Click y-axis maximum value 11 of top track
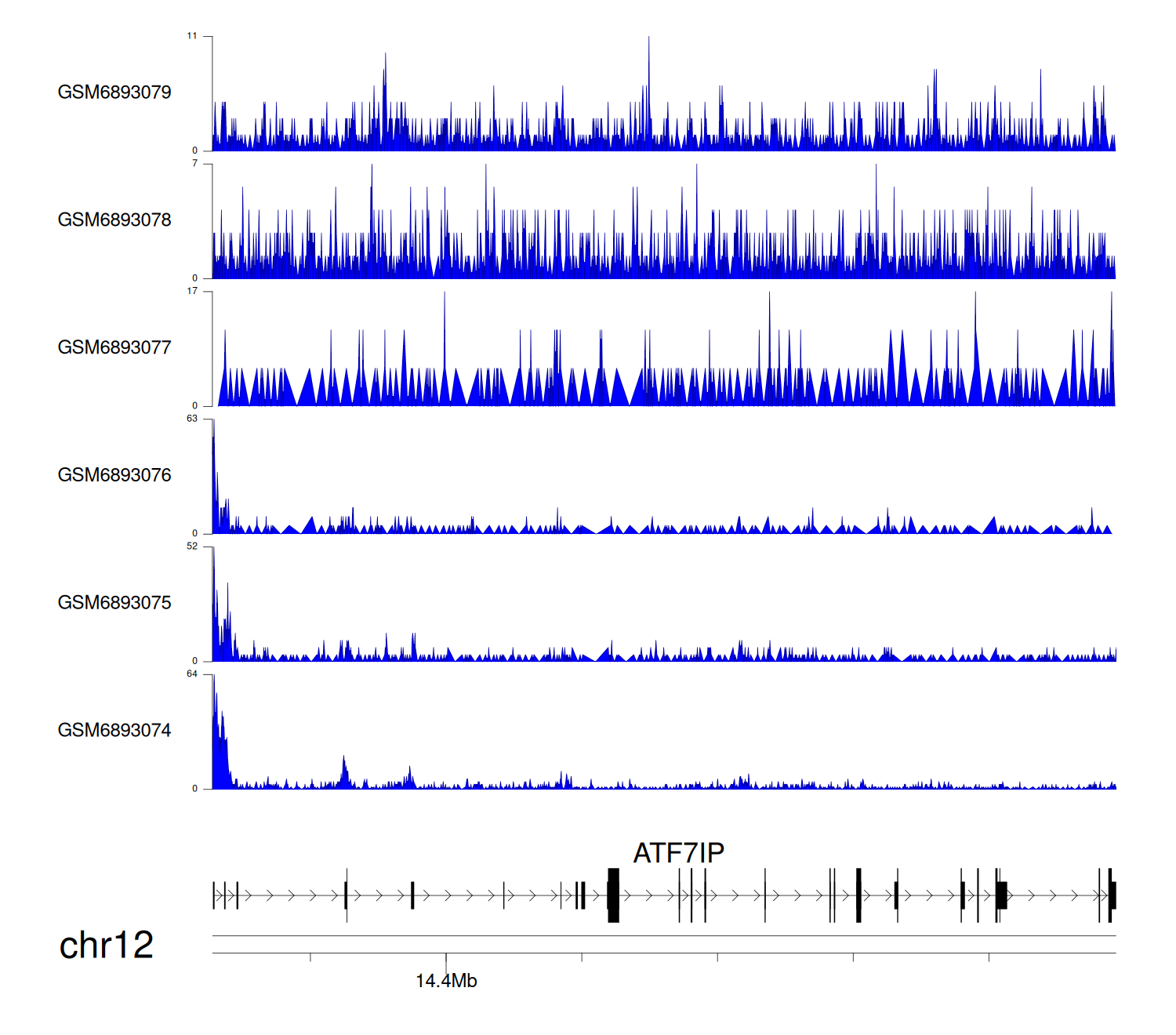This screenshot has height=1035, width=1176. [192, 36]
